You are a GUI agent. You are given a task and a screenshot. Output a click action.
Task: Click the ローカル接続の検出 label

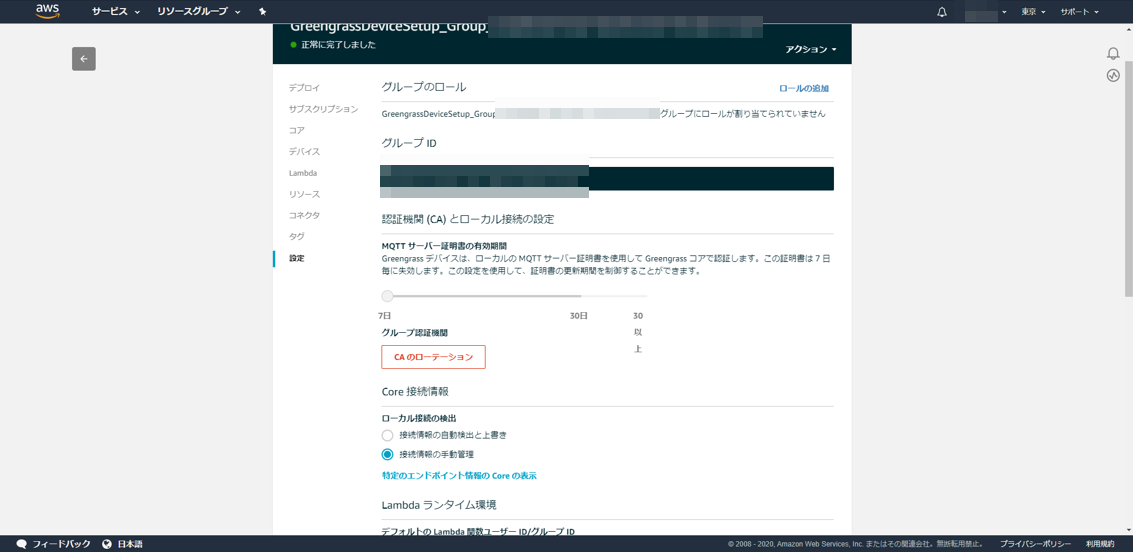419,418
